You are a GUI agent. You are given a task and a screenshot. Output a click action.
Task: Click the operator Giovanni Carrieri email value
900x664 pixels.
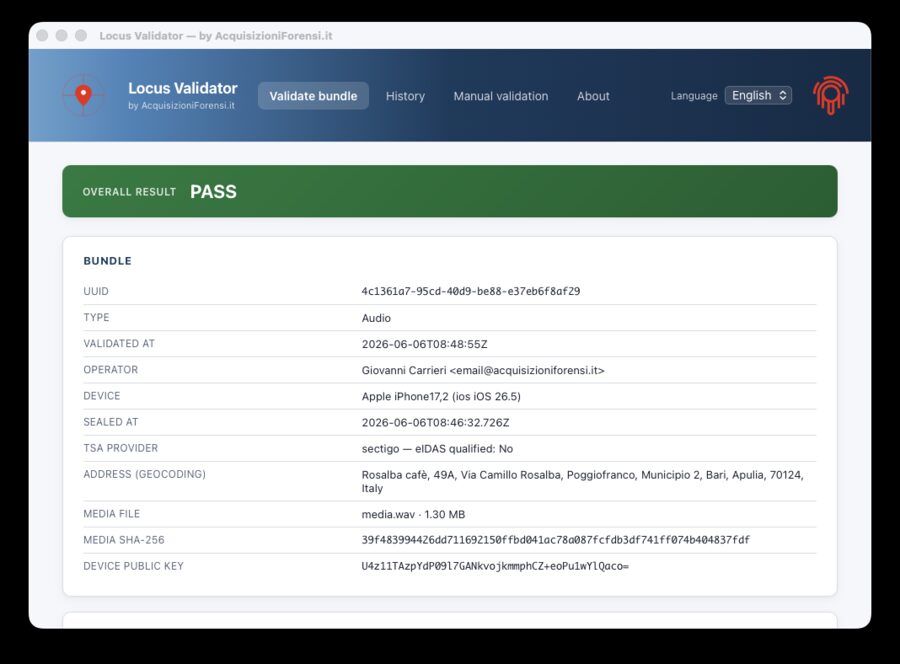(483, 370)
